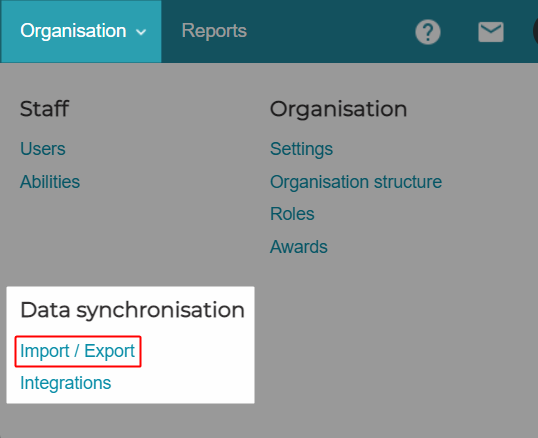Open the Users link under Staff

(43, 149)
